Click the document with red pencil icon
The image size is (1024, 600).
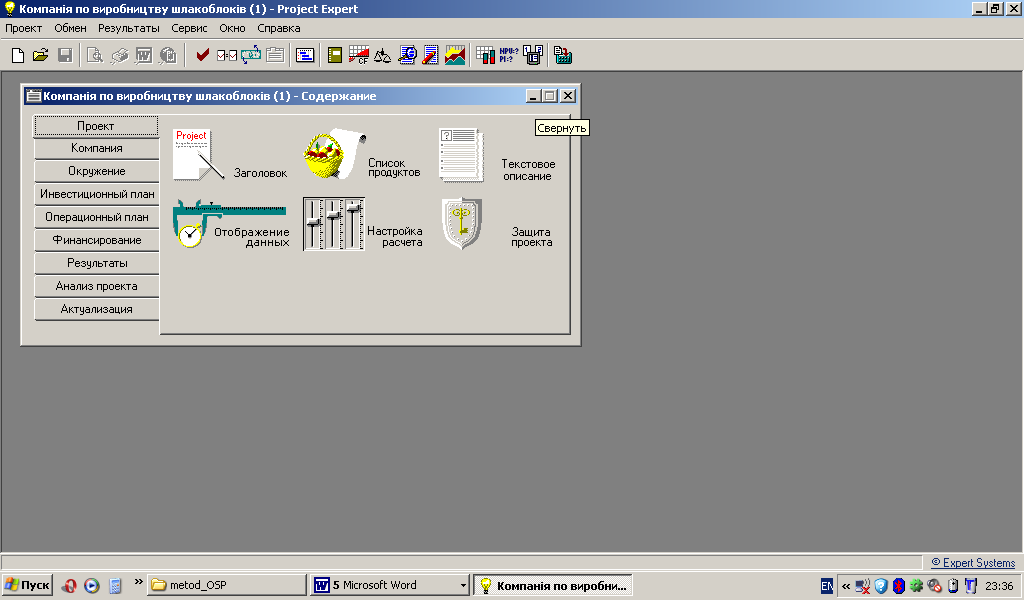[430, 55]
